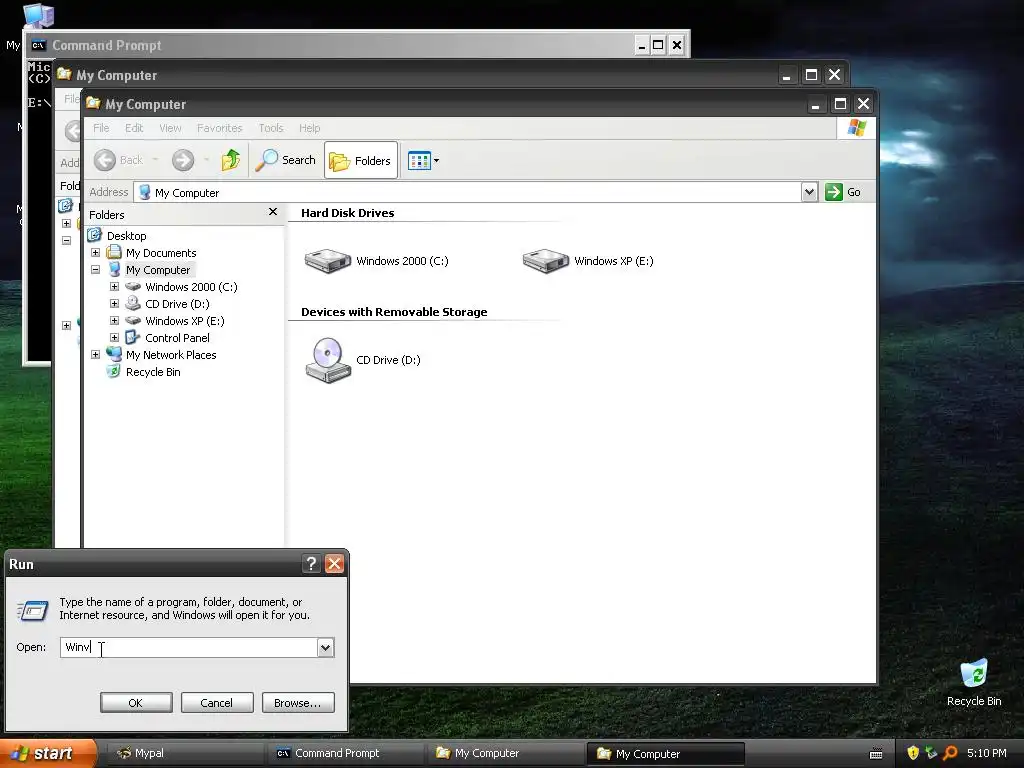Open the View menu

170,128
